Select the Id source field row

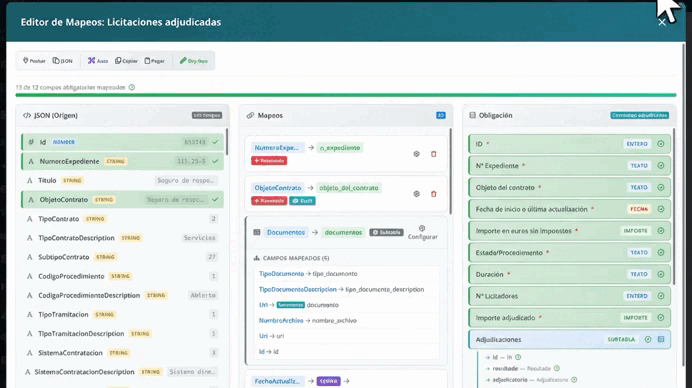(122, 142)
